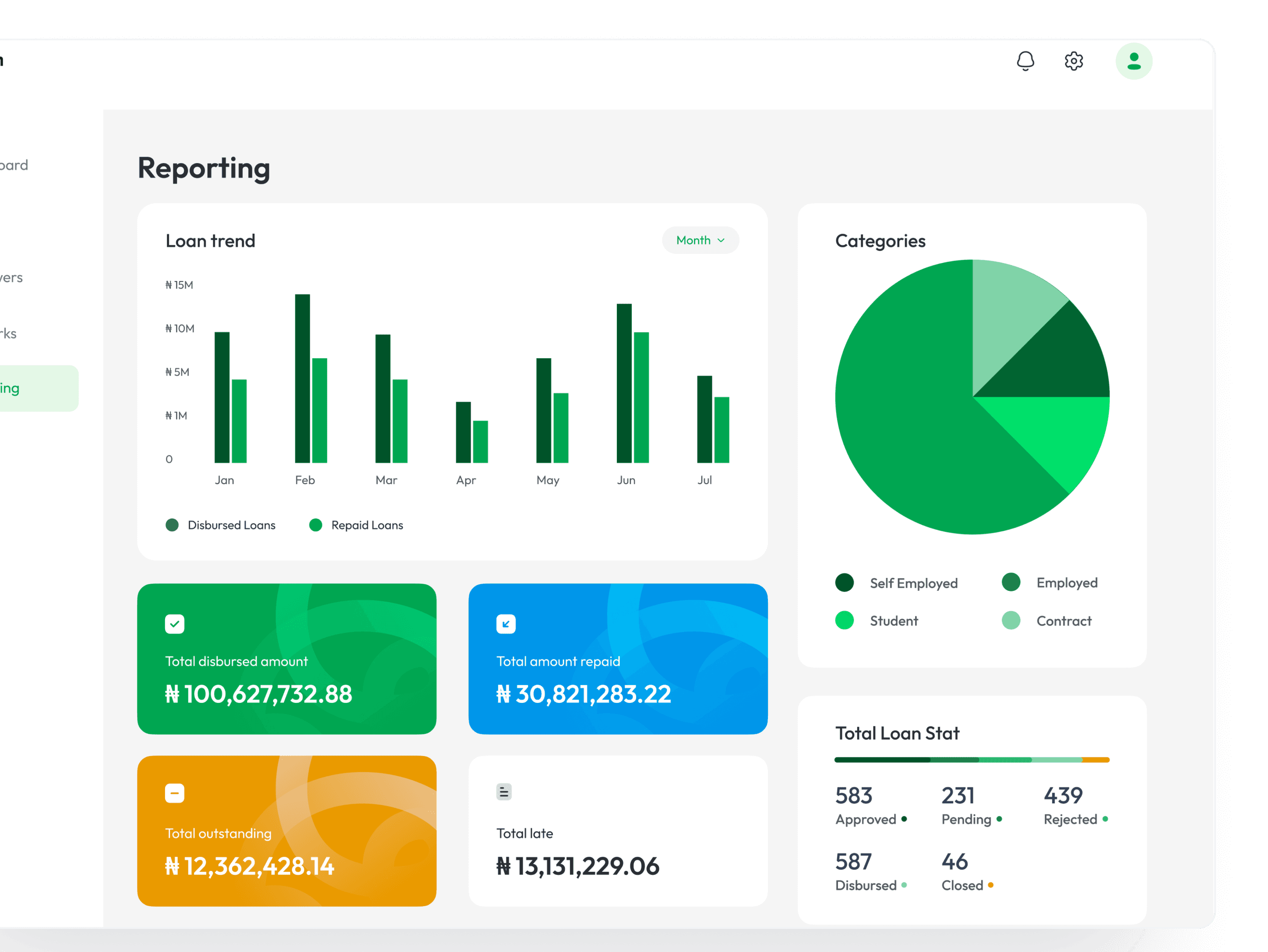Open the Total outstanding card
Image resolution: width=1268 pixels, height=952 pixels.
pos(287,830)
